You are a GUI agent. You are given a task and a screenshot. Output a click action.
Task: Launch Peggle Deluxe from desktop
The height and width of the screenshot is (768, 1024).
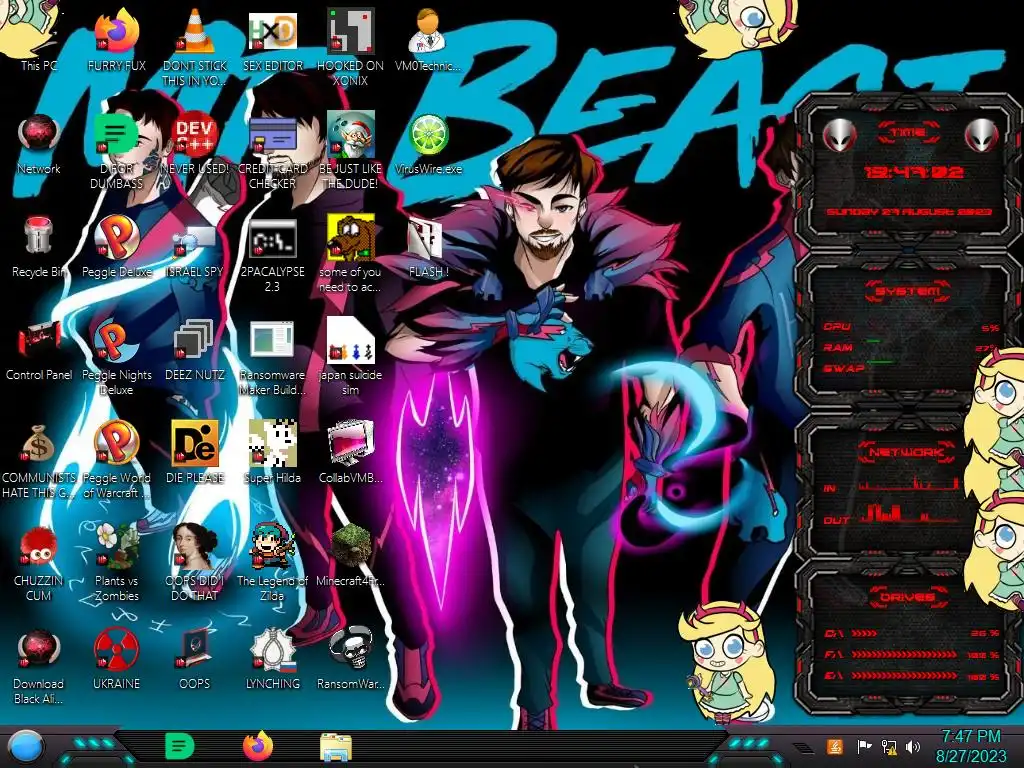click(116, 245)
